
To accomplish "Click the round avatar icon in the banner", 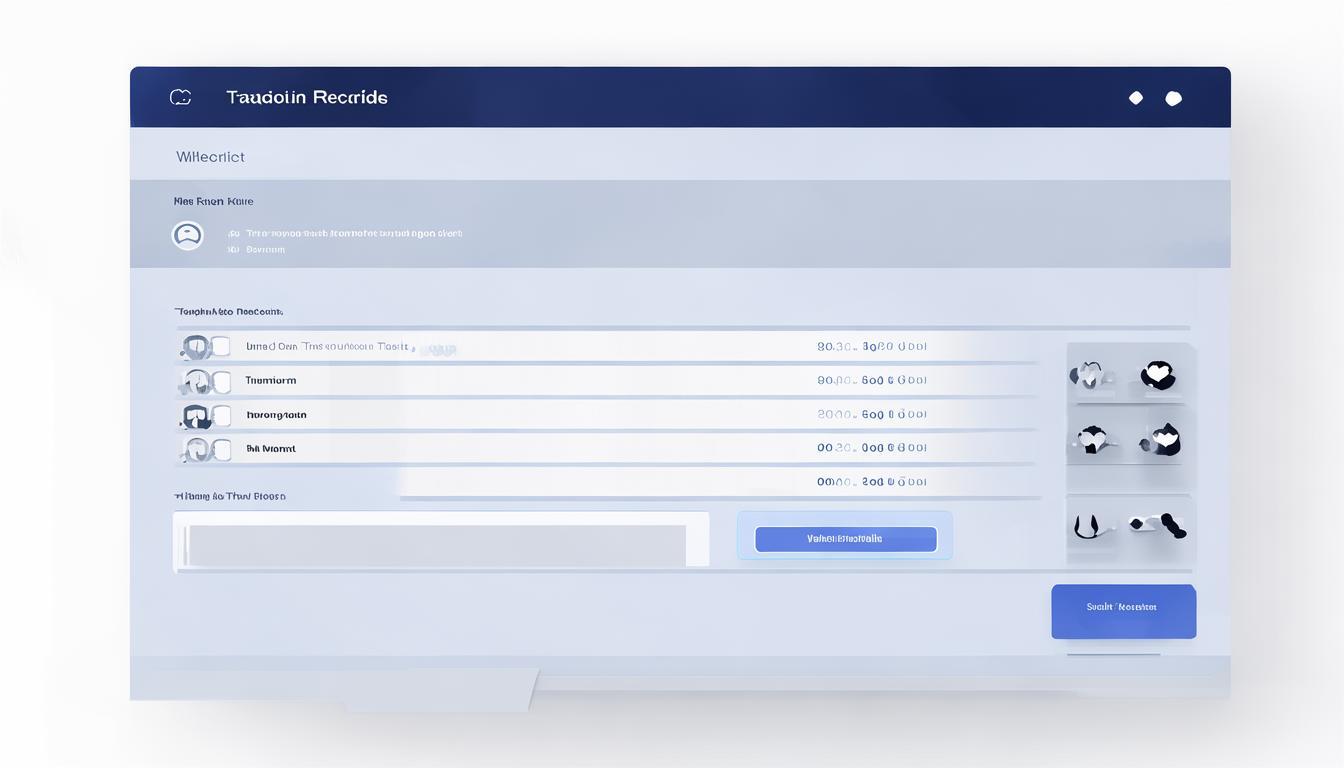I will pos(187,235).
